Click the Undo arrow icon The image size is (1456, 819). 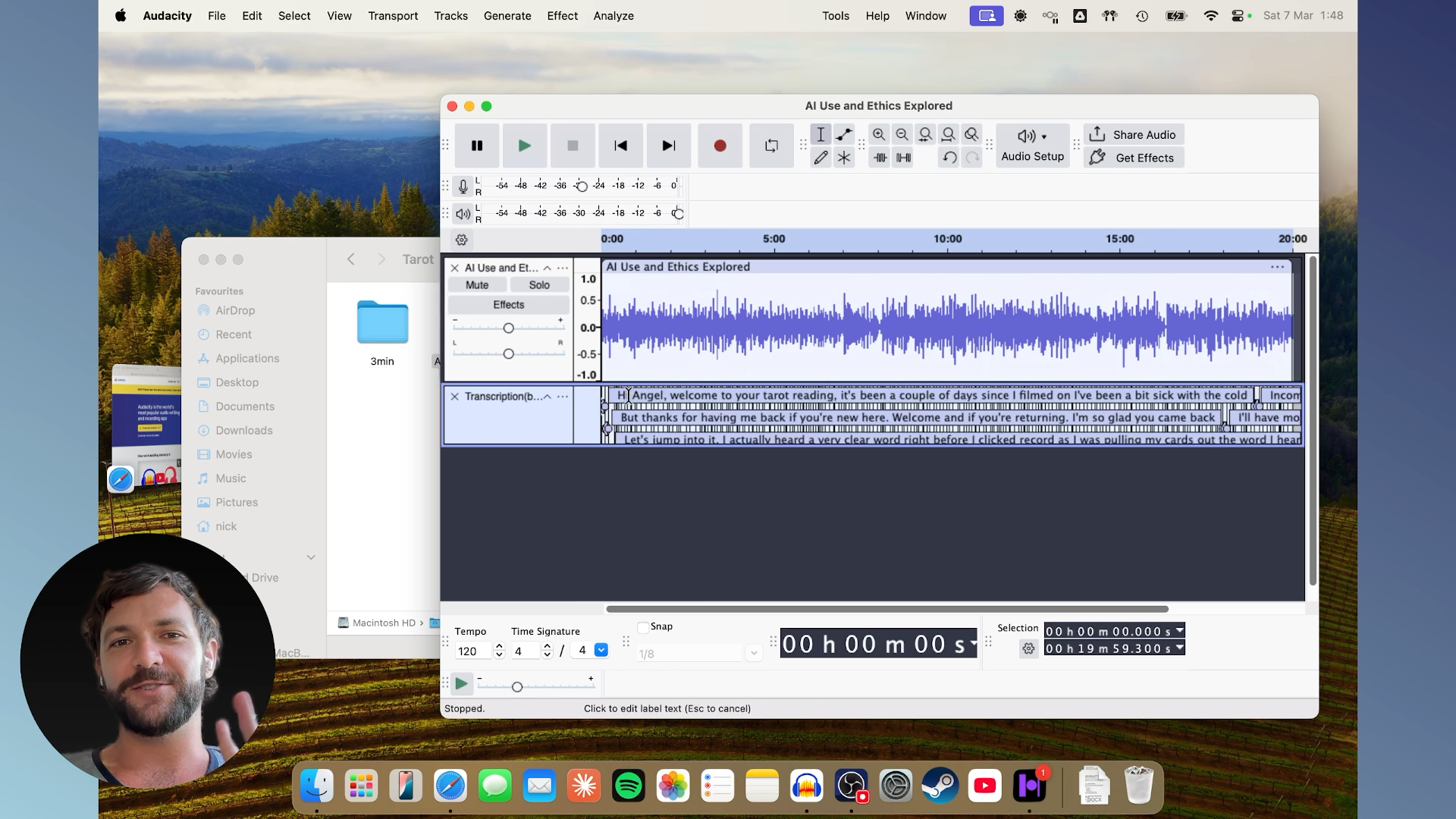(949, 158)
